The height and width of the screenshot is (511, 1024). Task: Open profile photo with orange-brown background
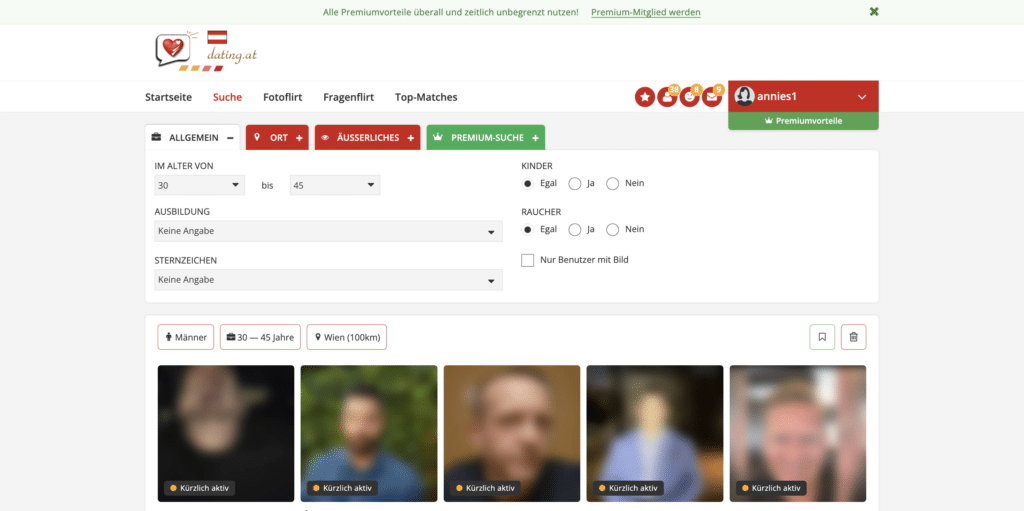(x=512, y=433)
